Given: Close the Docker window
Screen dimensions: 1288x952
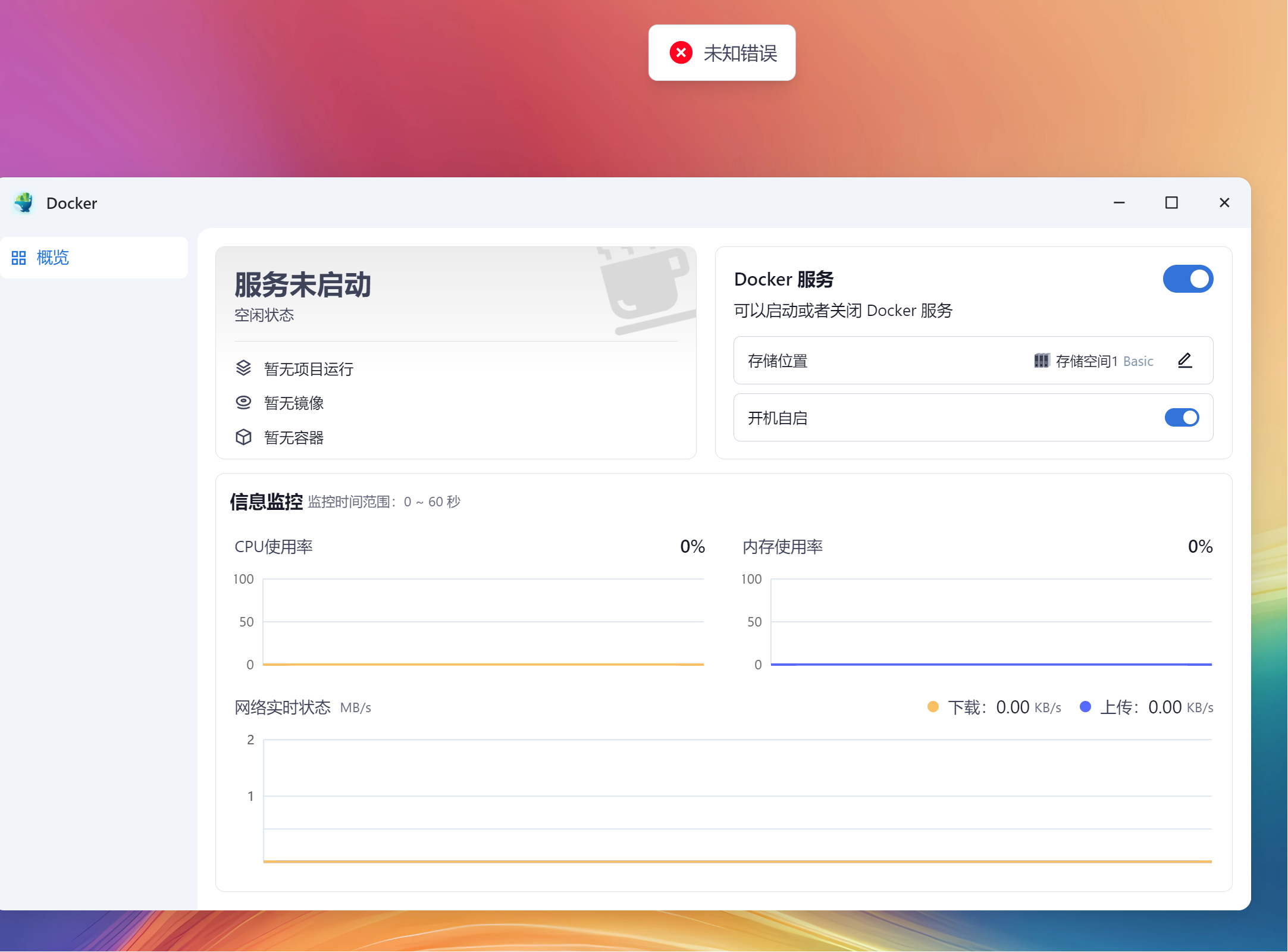Looking at the screenshot, I should pos(1224,203).
